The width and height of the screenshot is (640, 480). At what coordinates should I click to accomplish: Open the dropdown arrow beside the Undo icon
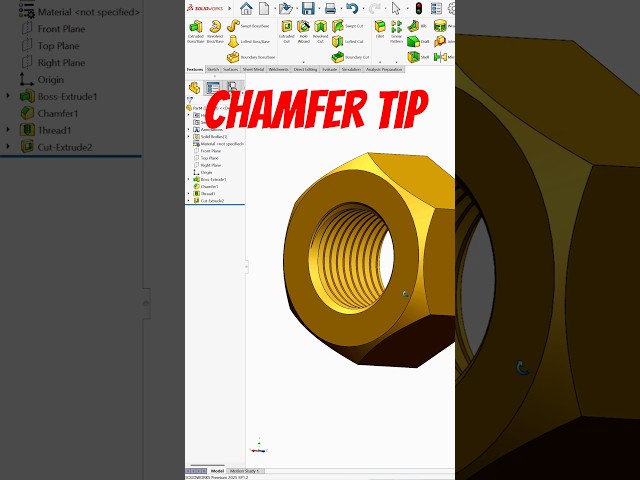pos(362,8)
